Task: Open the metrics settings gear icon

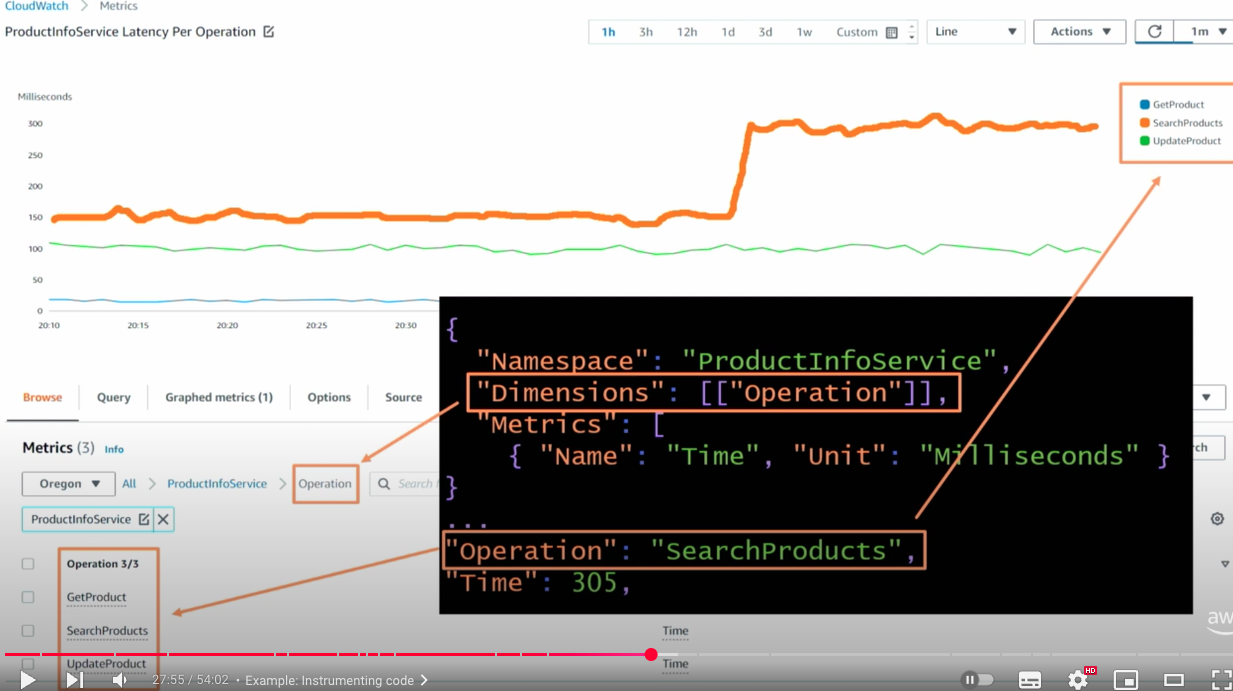Action: pos(1217,519)
